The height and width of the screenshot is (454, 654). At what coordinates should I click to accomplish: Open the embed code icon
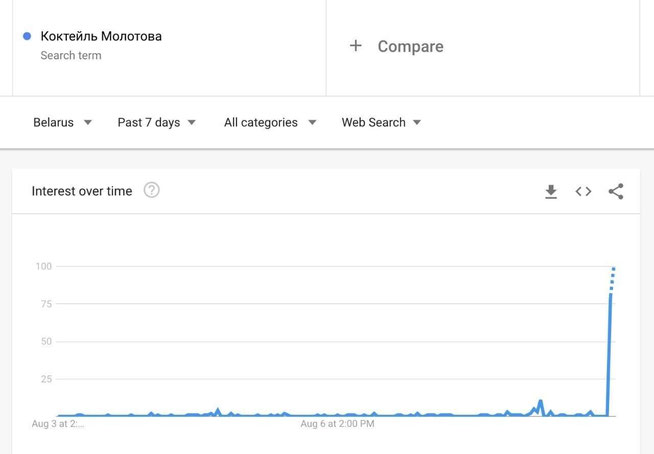[583, 191]
